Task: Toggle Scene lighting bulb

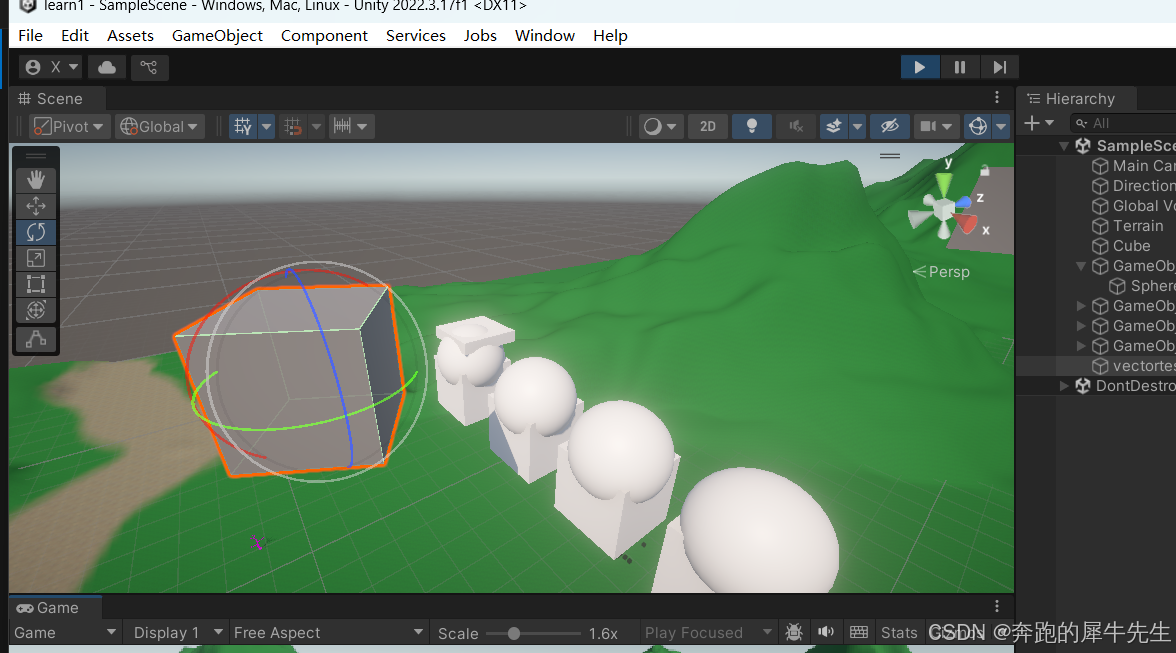Action: tap(752, 126)
